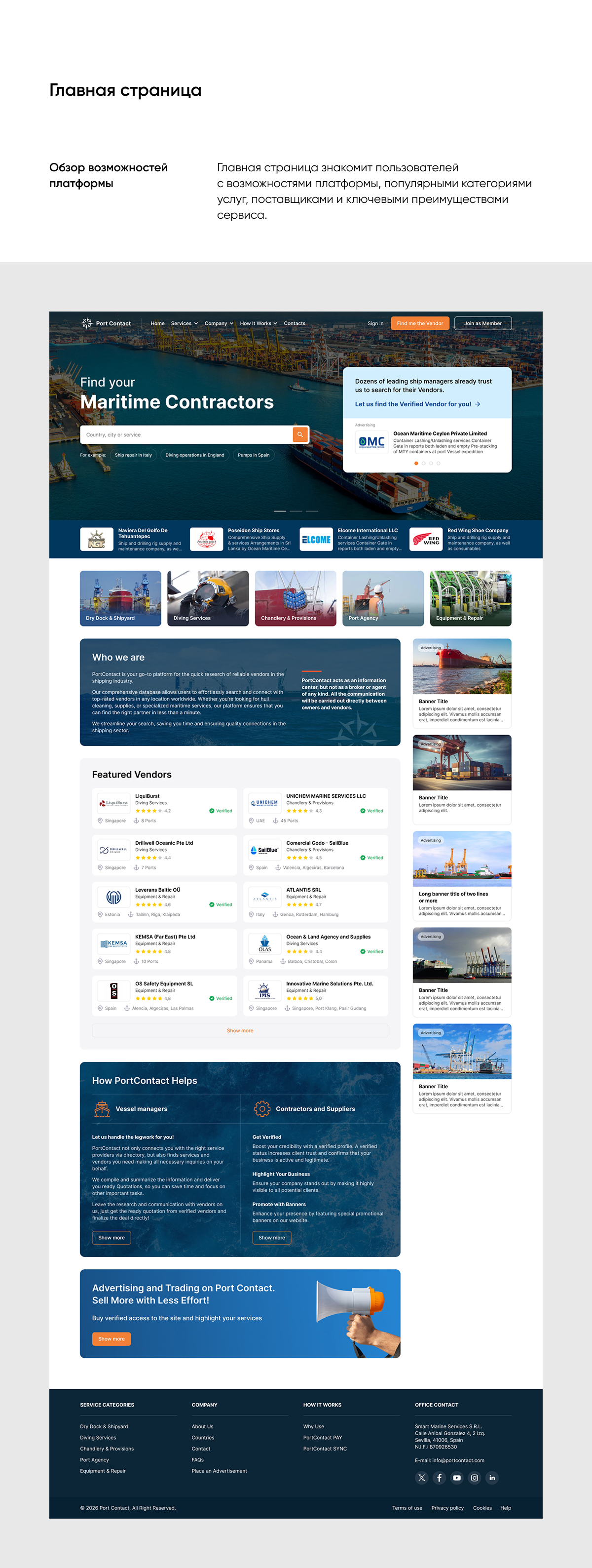This screenshot has height=1568, width=592.
Task: Expand the How It Works dropdown
Action: (259, 323)
